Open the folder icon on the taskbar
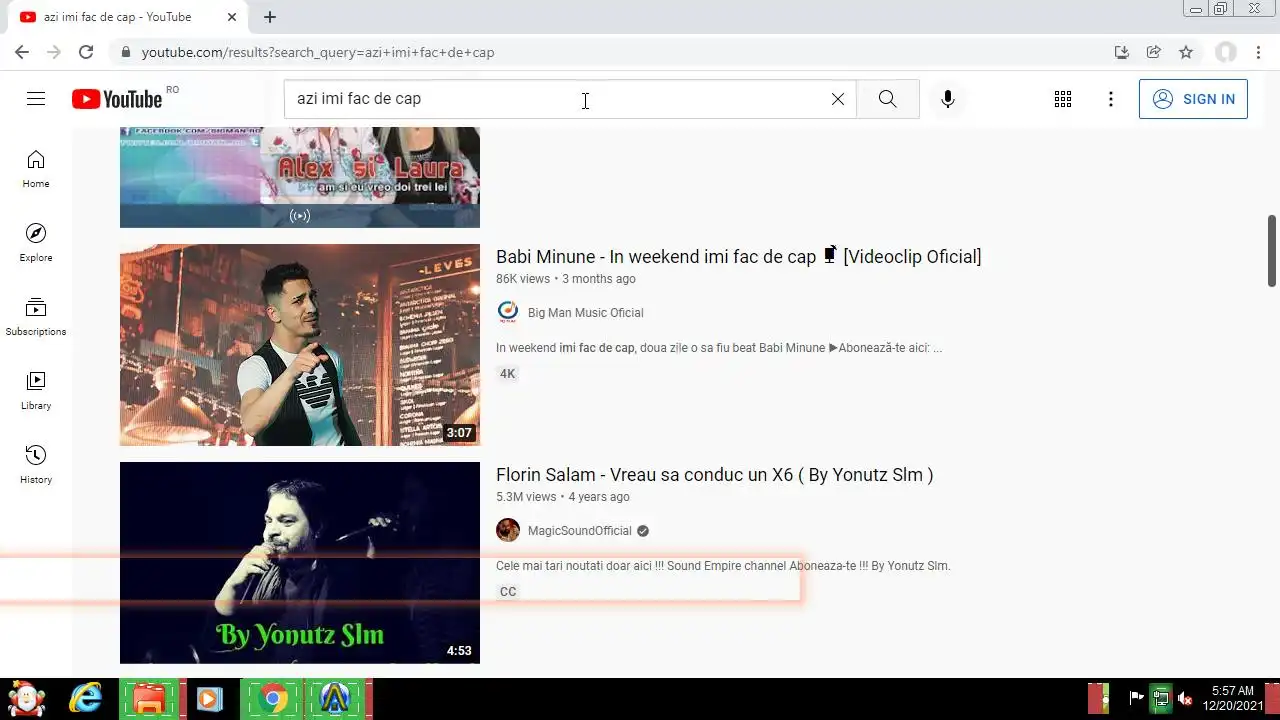This screenshot has width=1280, height=720. [149, 698]
